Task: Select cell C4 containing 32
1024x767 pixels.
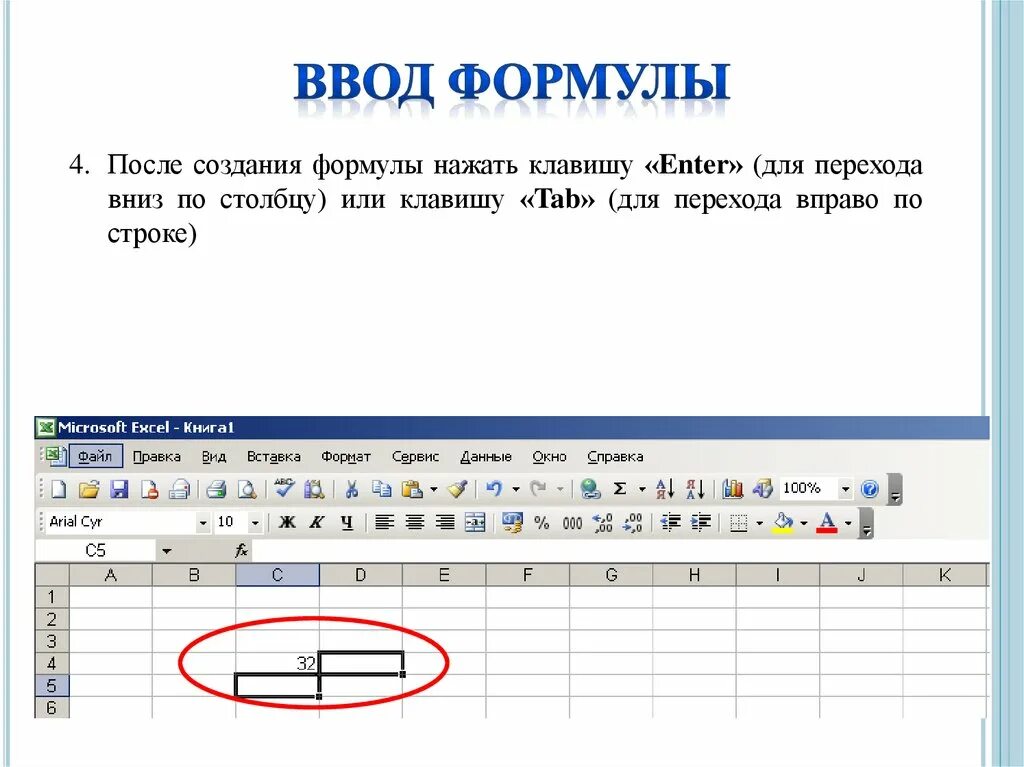Action: (278, 663)
